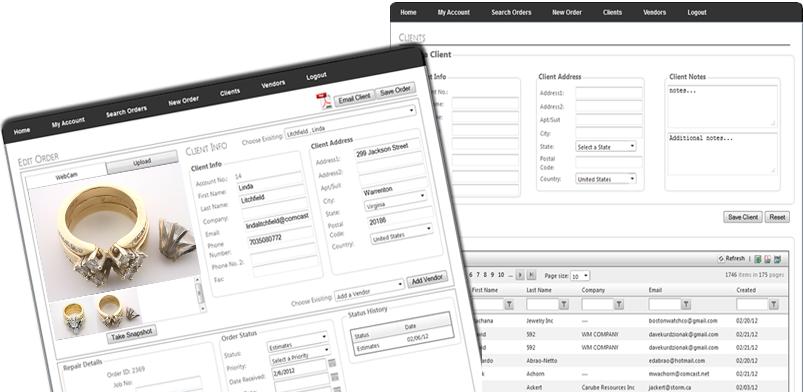Open Home in Clients window menu

[408, 12]
